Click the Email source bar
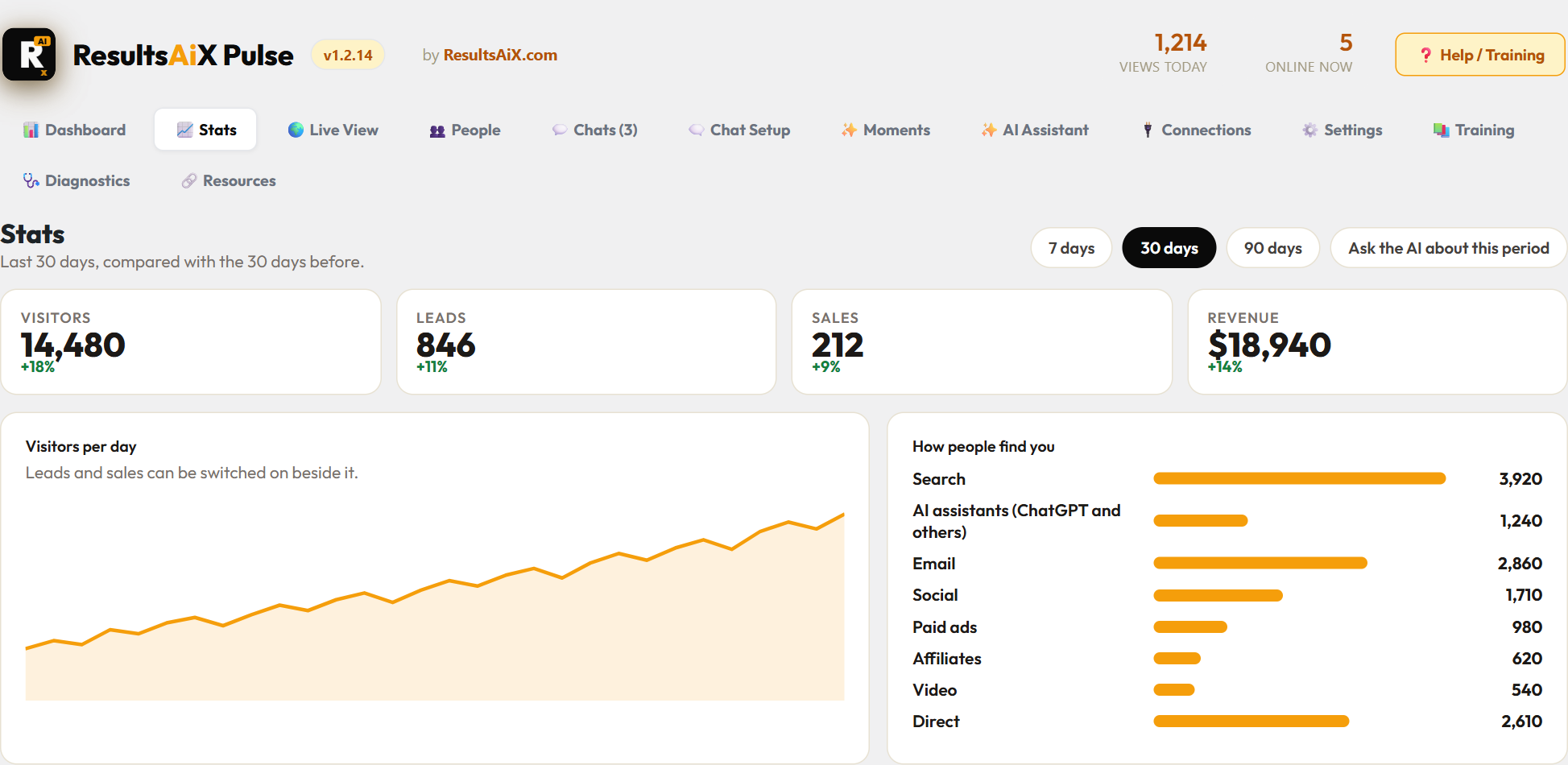1568x765 pixels. click(1260, 563)
